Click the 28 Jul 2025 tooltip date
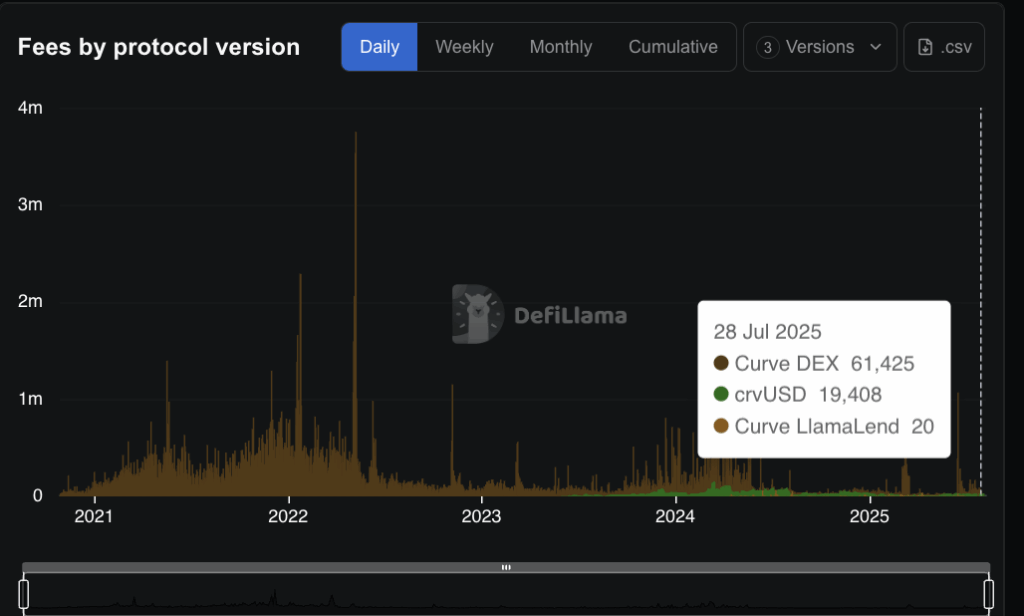1024x616 pixels. click(767, 332)
